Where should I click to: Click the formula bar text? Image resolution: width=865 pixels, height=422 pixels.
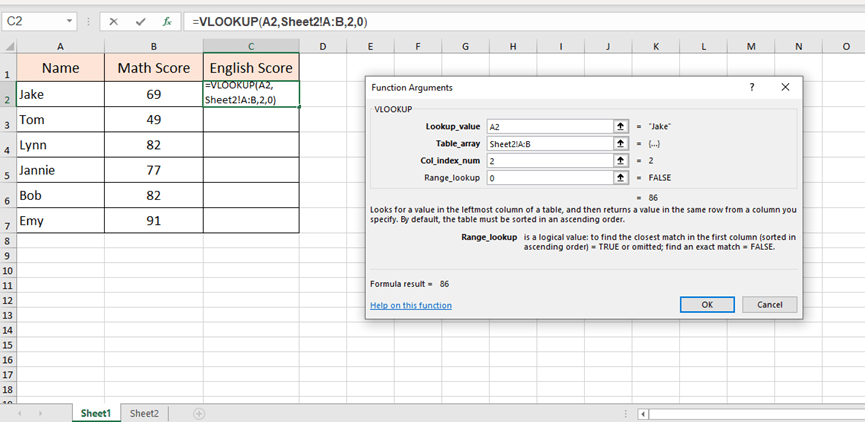coord(280,22)
